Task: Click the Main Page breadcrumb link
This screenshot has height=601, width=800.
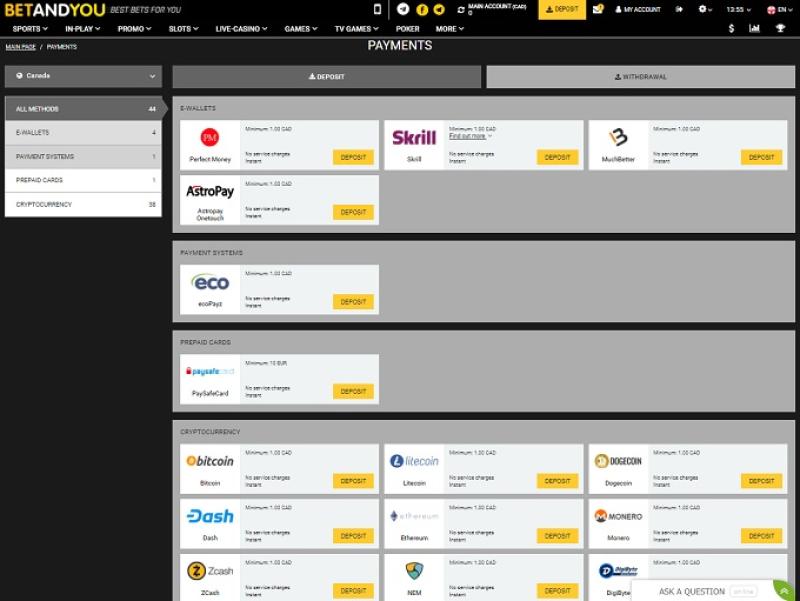Action: click(20, 47)
